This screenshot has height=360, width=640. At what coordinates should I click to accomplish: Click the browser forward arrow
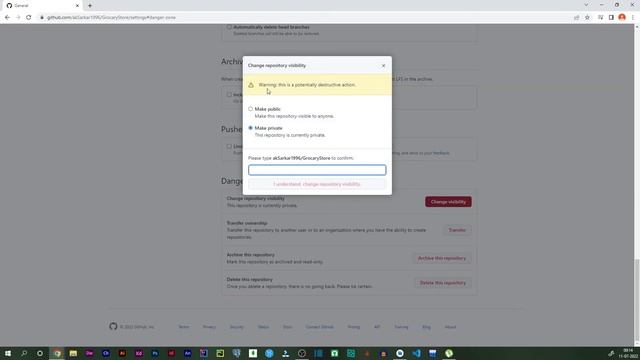coord(18,18)
